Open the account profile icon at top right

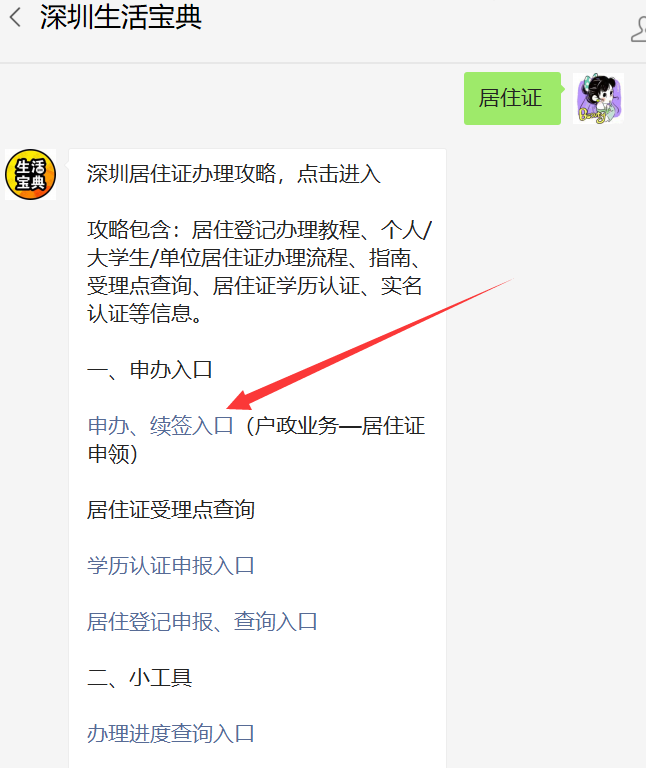coord(639,28)
